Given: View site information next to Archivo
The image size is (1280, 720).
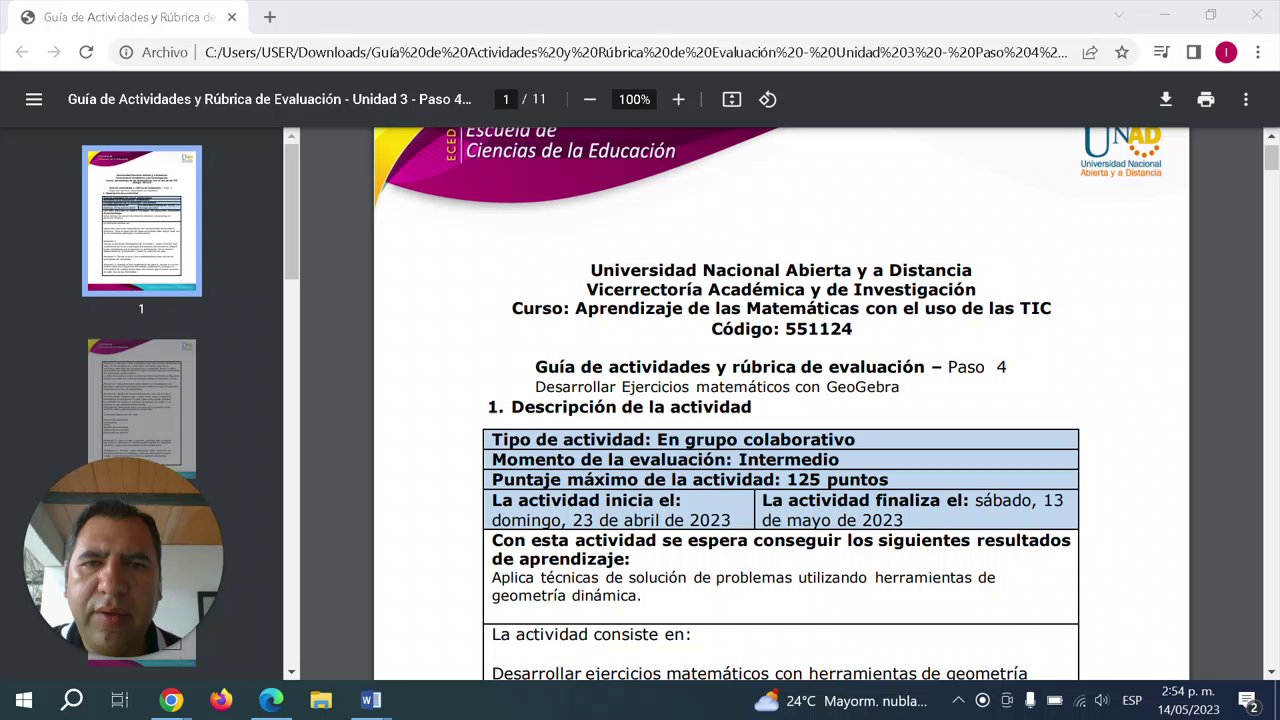Looking at the screenshot, I should point(126,52).
